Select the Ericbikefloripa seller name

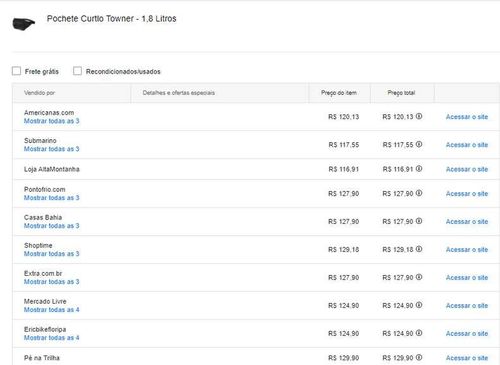[45, 329]
